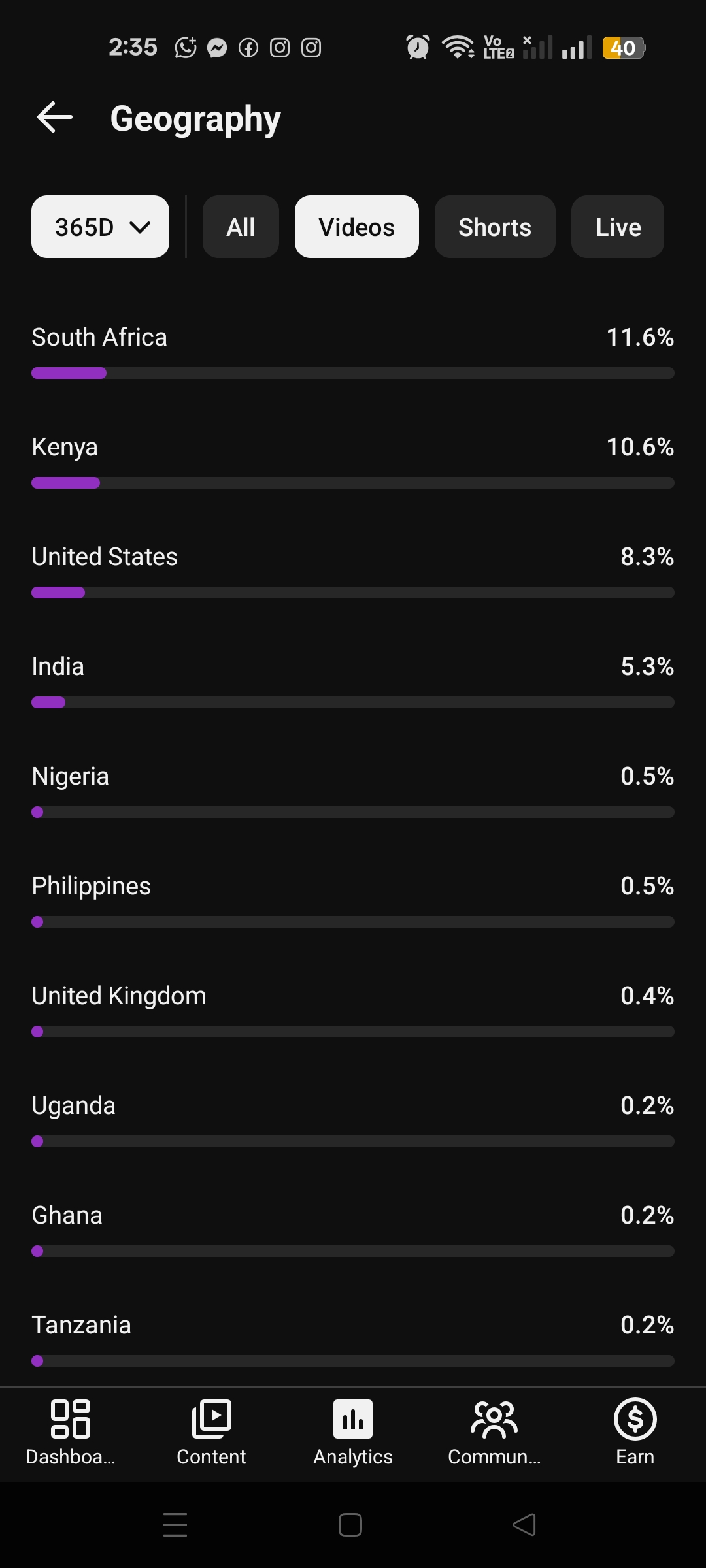Select the All content filter
The image size is (706, 1568).
(x=241, y=227)
